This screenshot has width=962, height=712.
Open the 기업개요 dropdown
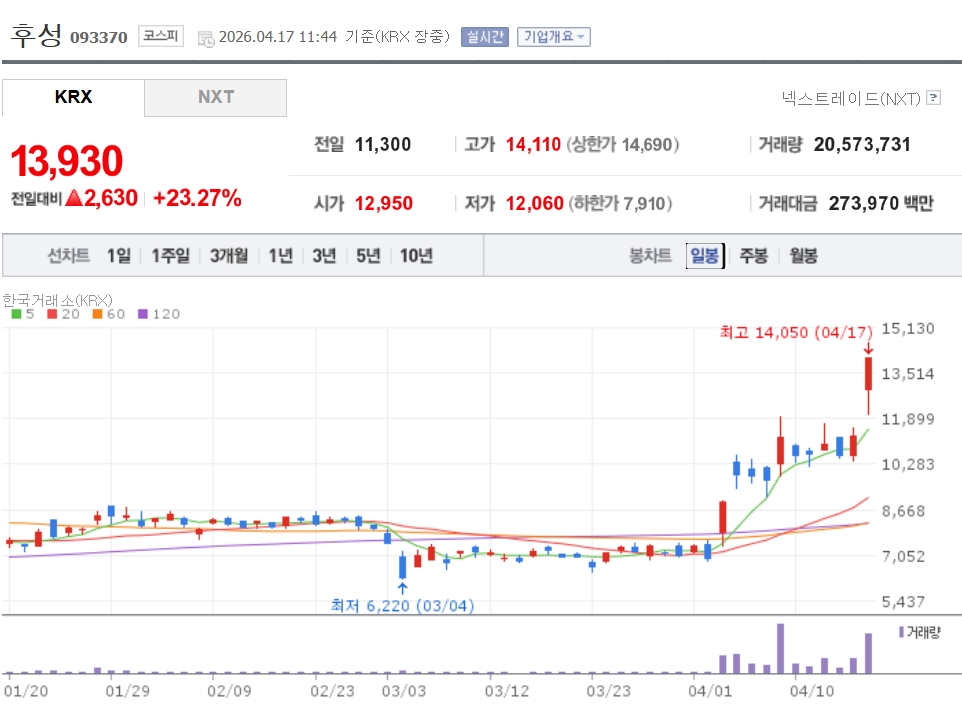pos(554,37)
